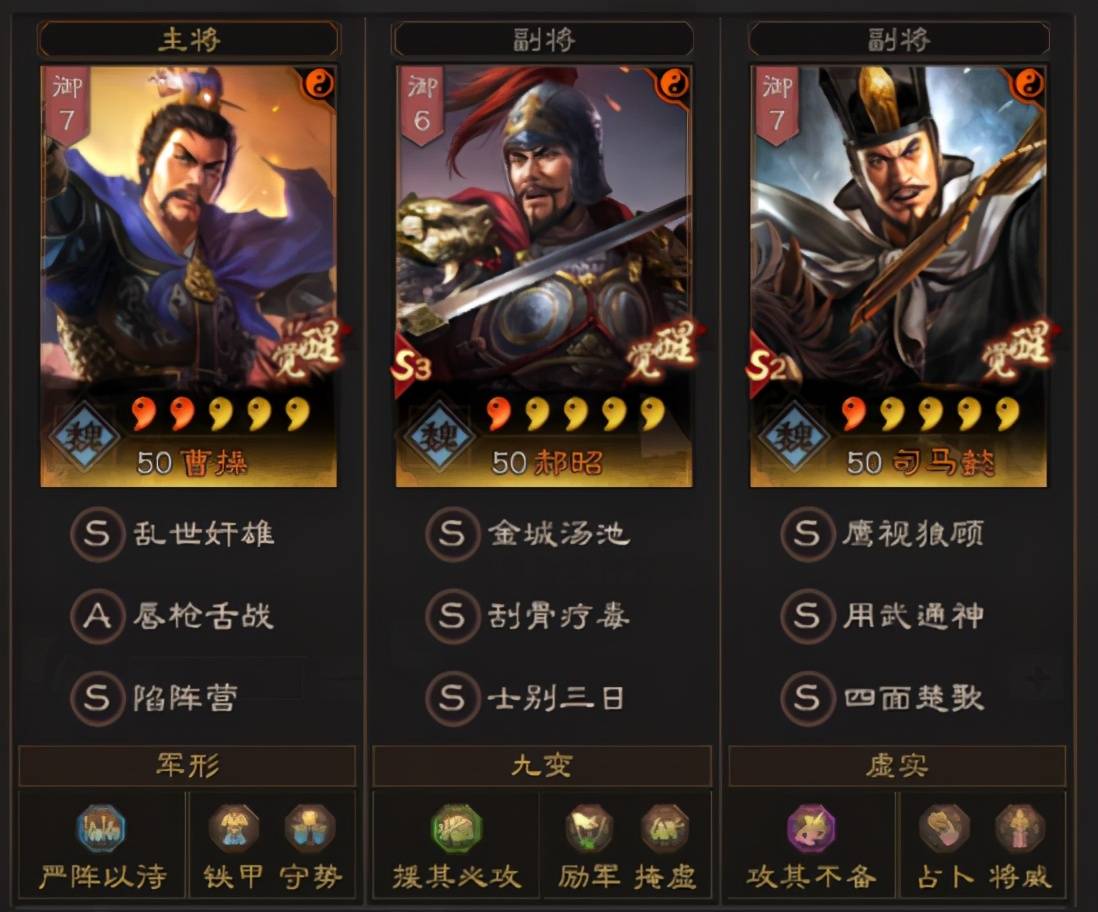Screen dimensions: 1098x912
Task: Select the 严阵以待 formation icon
Action: (102, 829)
